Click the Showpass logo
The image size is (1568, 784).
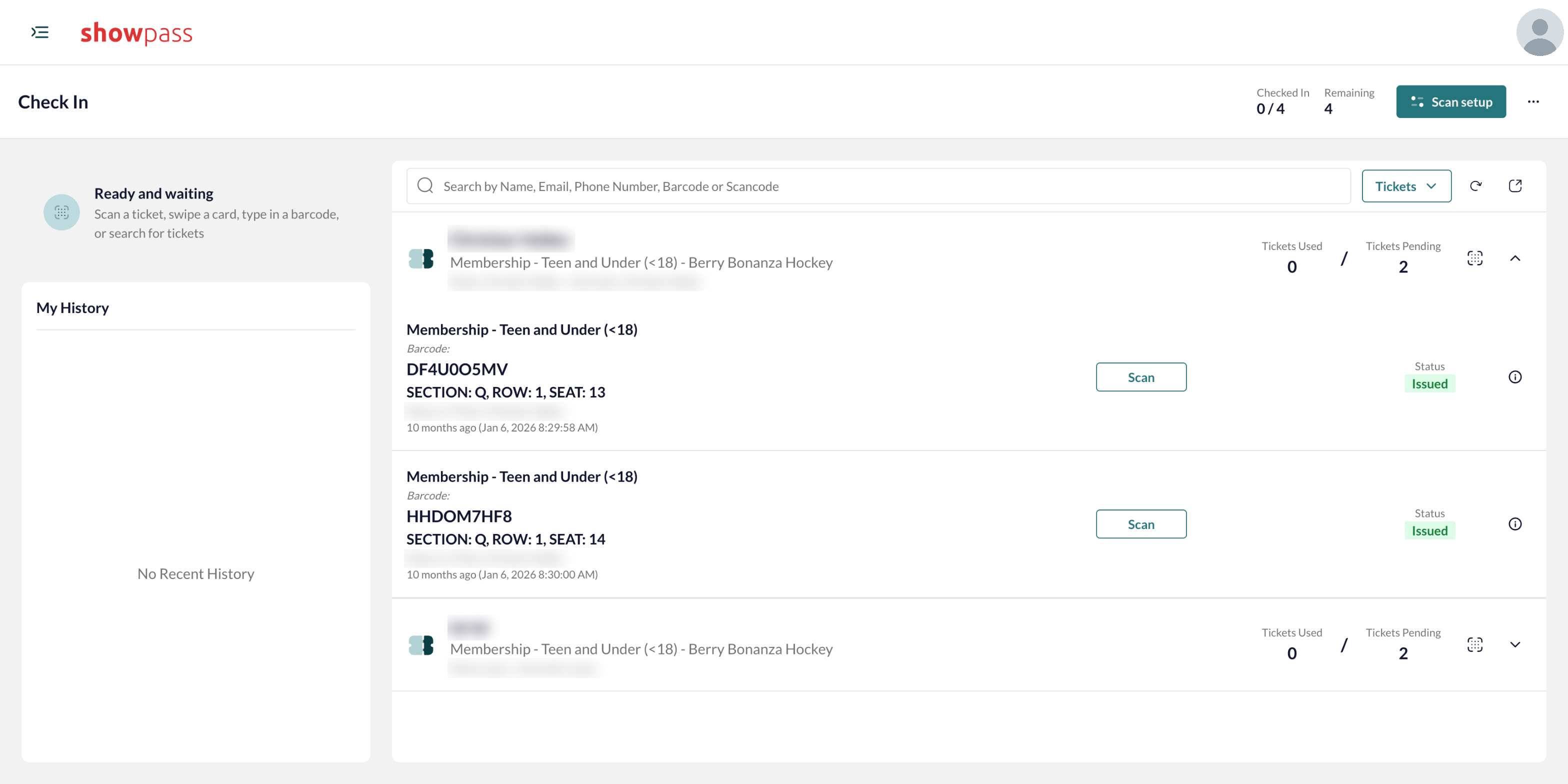pyautogui.click(x=136, y=33)
